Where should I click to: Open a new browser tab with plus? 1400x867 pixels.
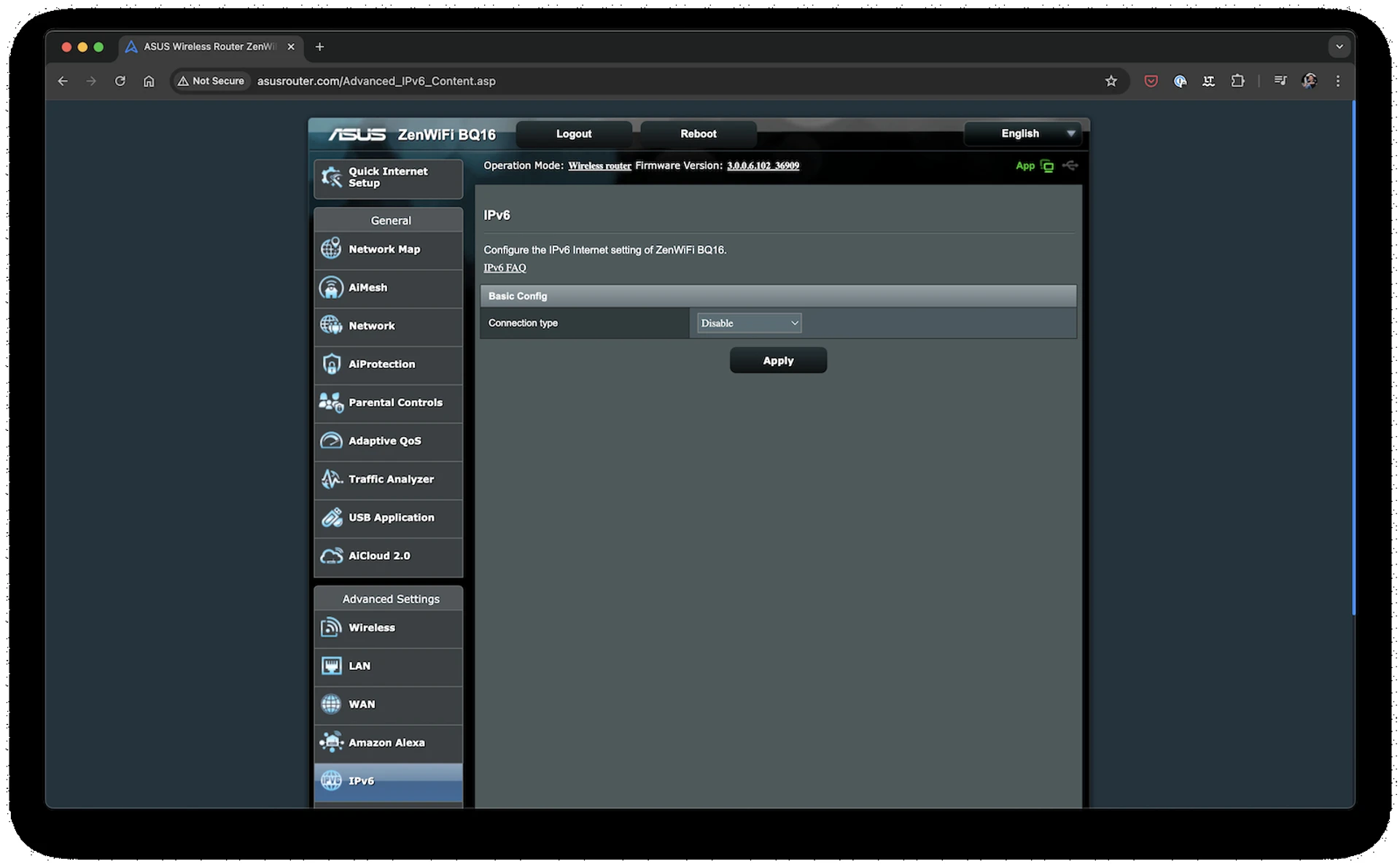click(x=319, y=47)
